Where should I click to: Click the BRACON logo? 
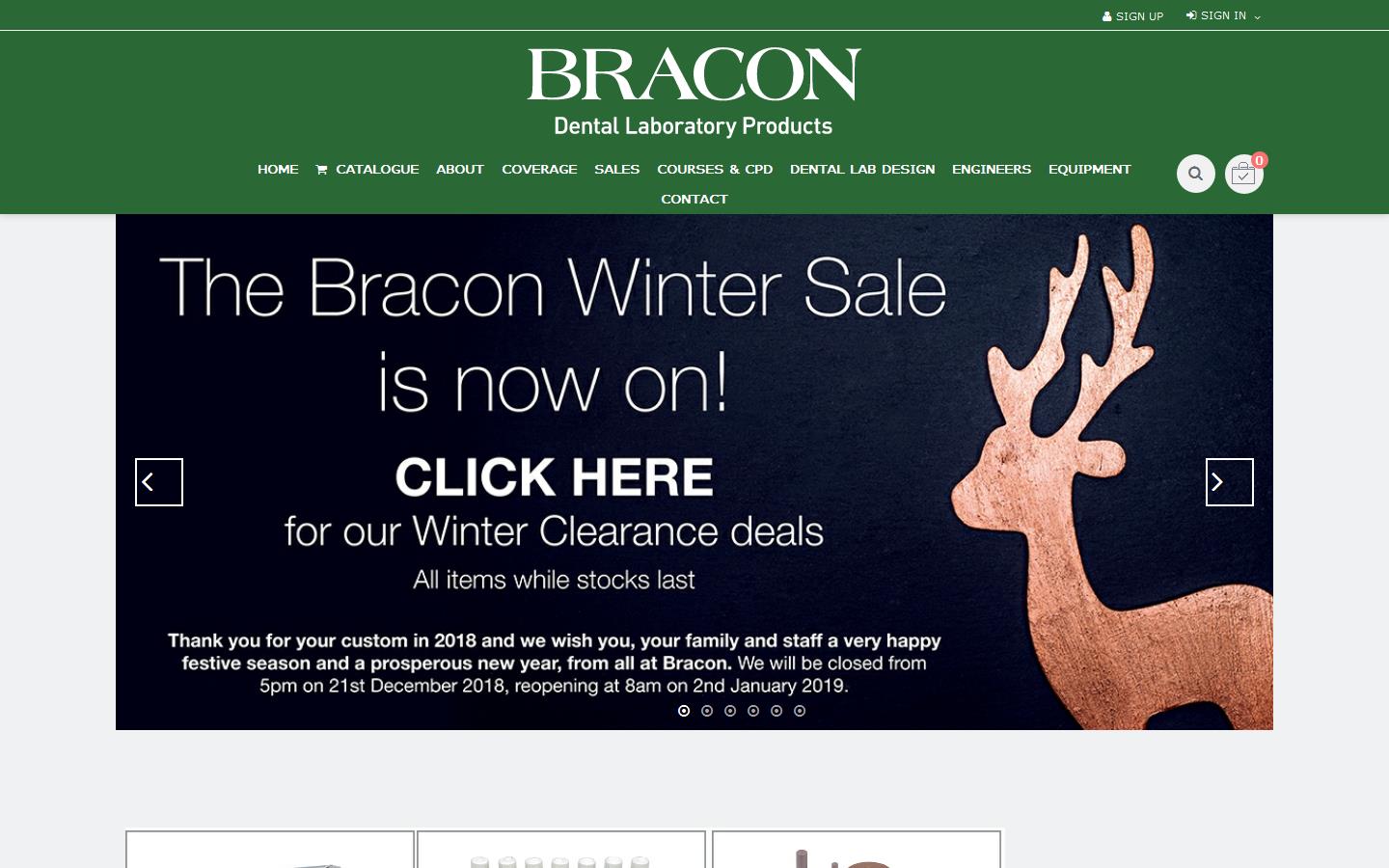tap(694, 92)
